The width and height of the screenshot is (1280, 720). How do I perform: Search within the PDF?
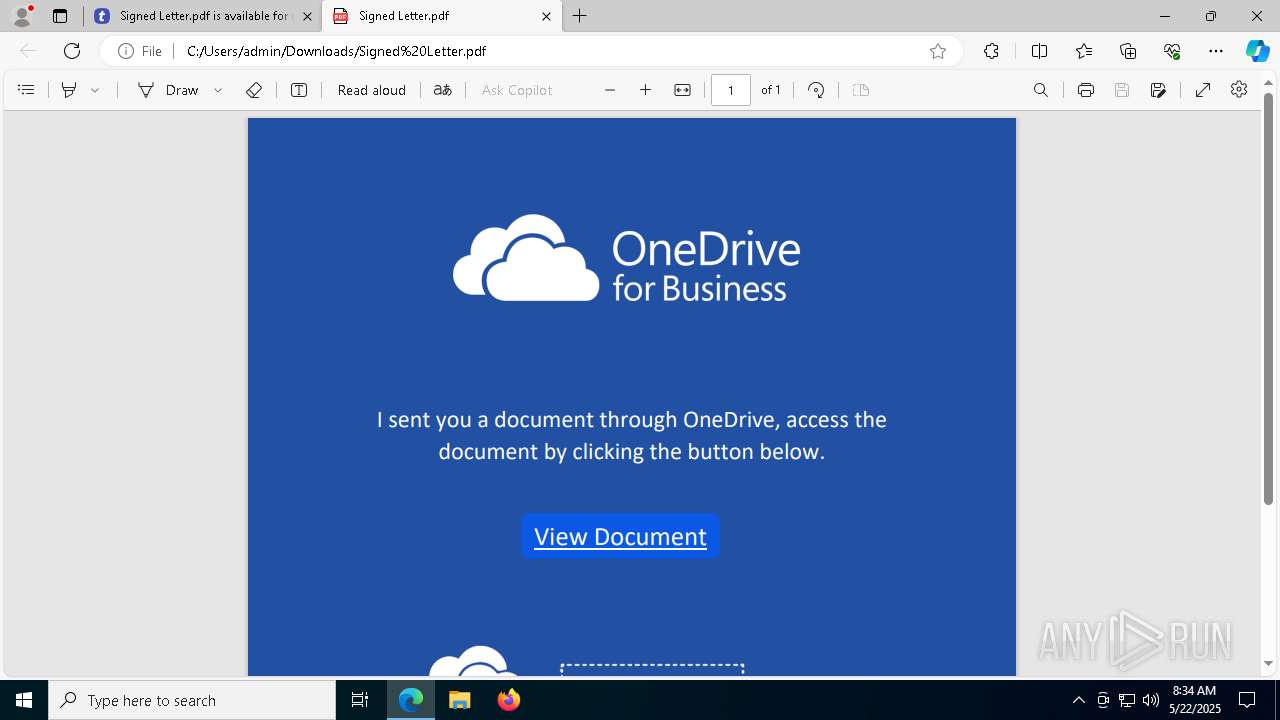[x=1041, y=90]
